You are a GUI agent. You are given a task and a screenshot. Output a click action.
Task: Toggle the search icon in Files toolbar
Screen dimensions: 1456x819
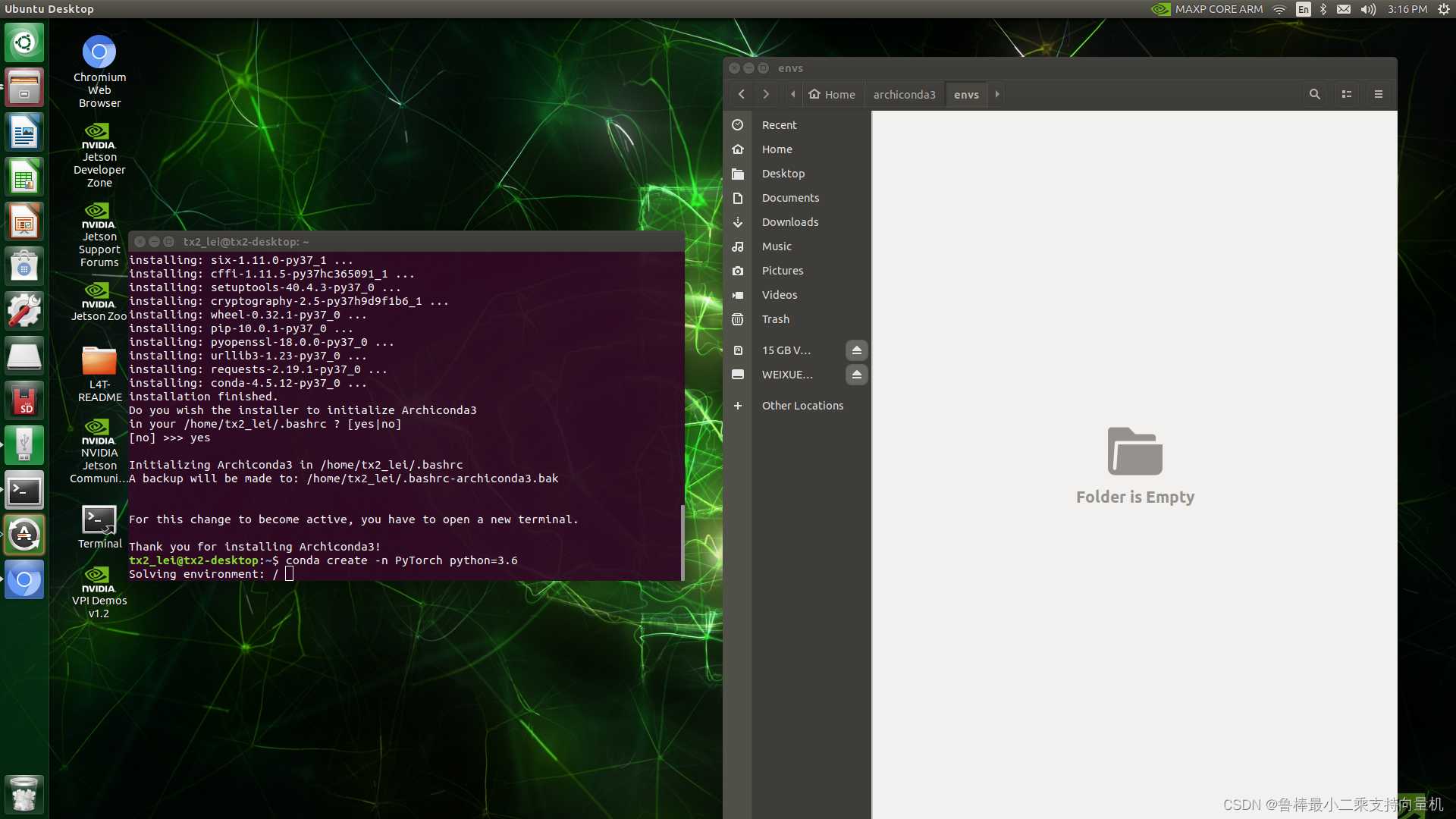click(1314, 94)
